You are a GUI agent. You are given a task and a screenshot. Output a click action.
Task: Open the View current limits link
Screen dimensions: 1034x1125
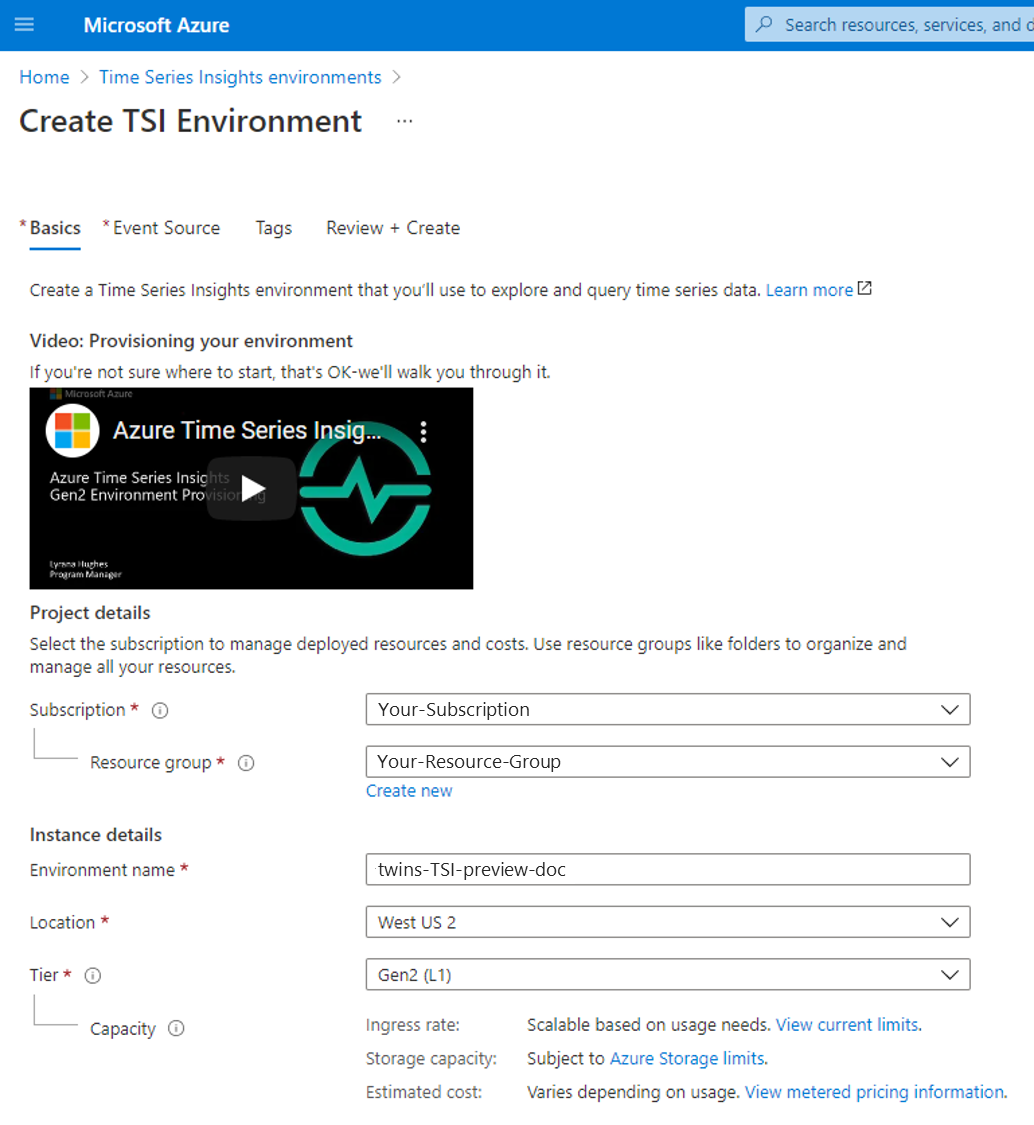click(x=847, y=1025)
